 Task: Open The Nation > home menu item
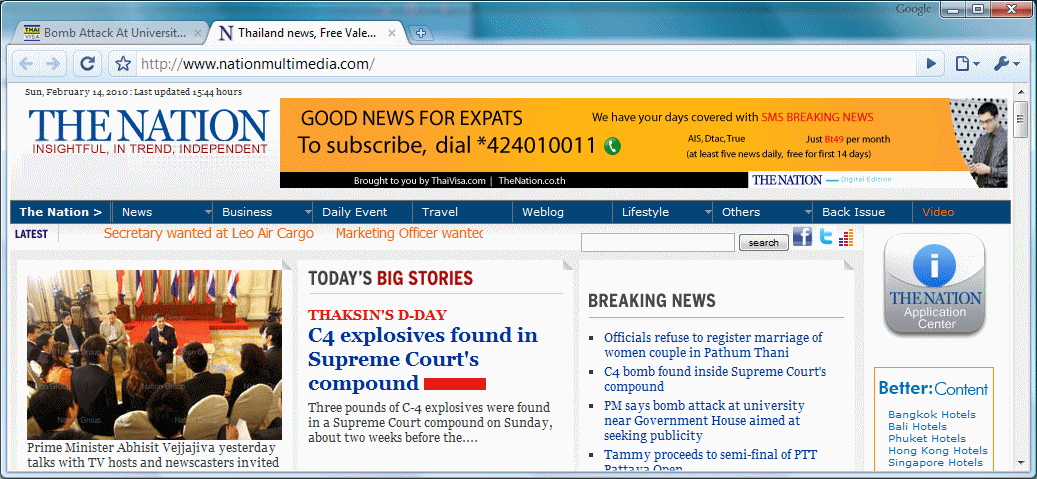[61, 212]
